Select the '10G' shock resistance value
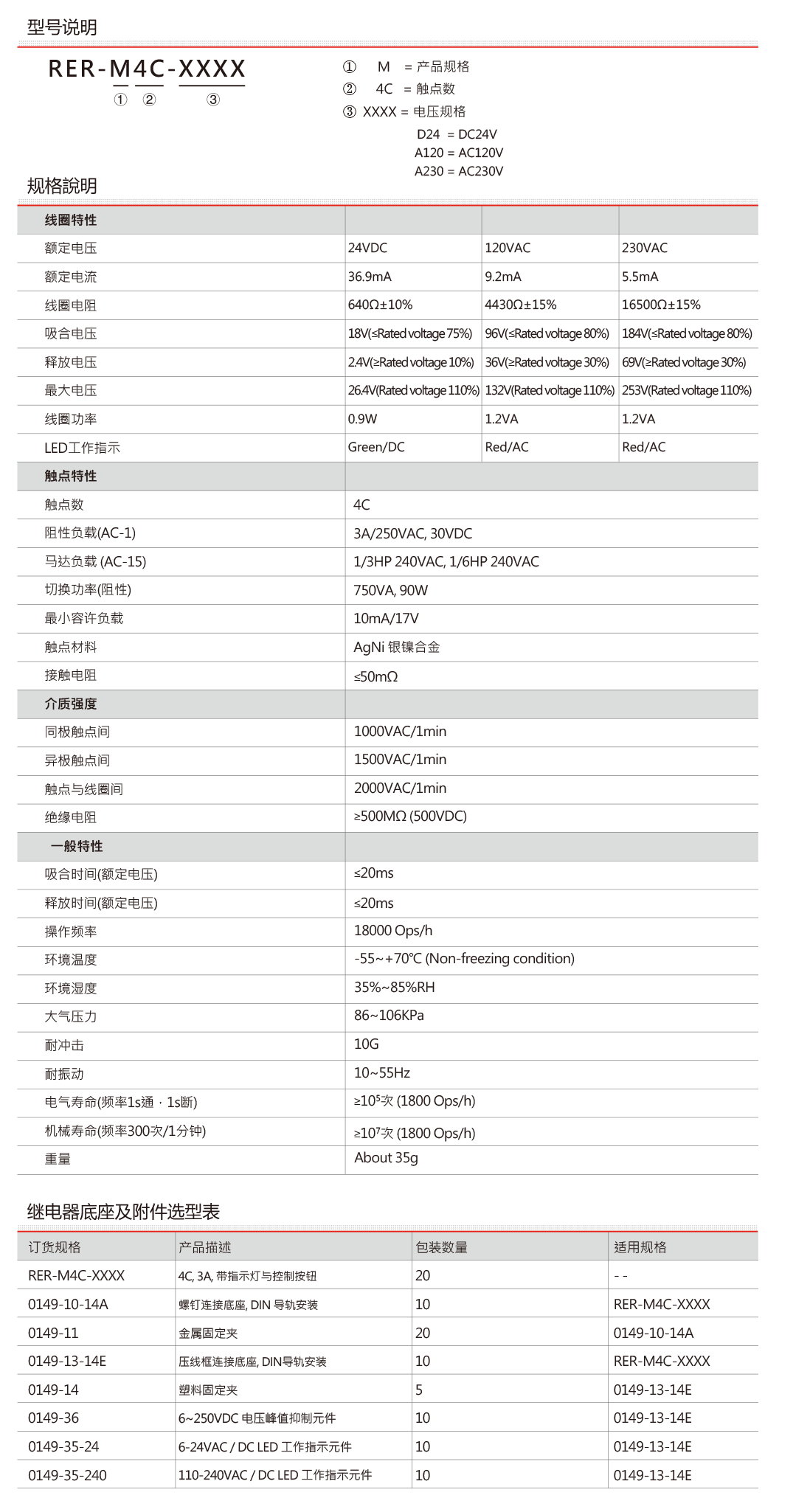The height and width of the screenshot is (1512, 810). coord(367,1044)
